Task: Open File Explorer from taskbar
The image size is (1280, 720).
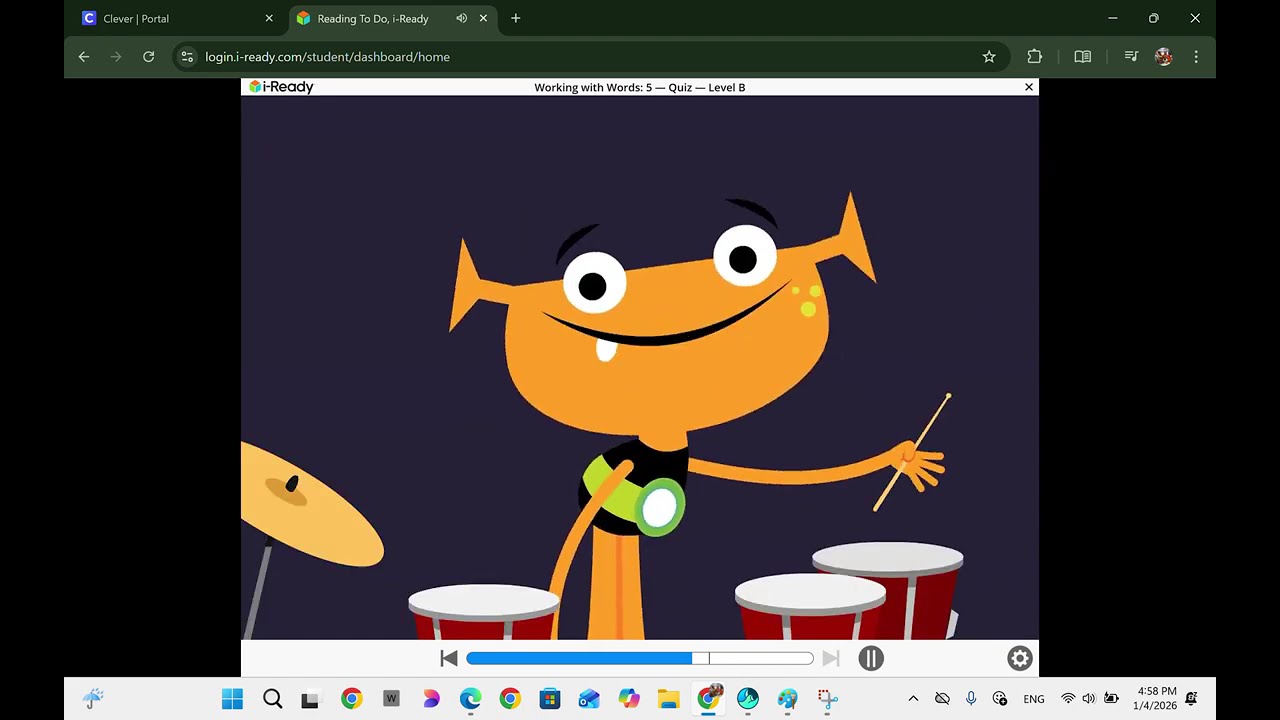Action: click(x=668, y=699)
